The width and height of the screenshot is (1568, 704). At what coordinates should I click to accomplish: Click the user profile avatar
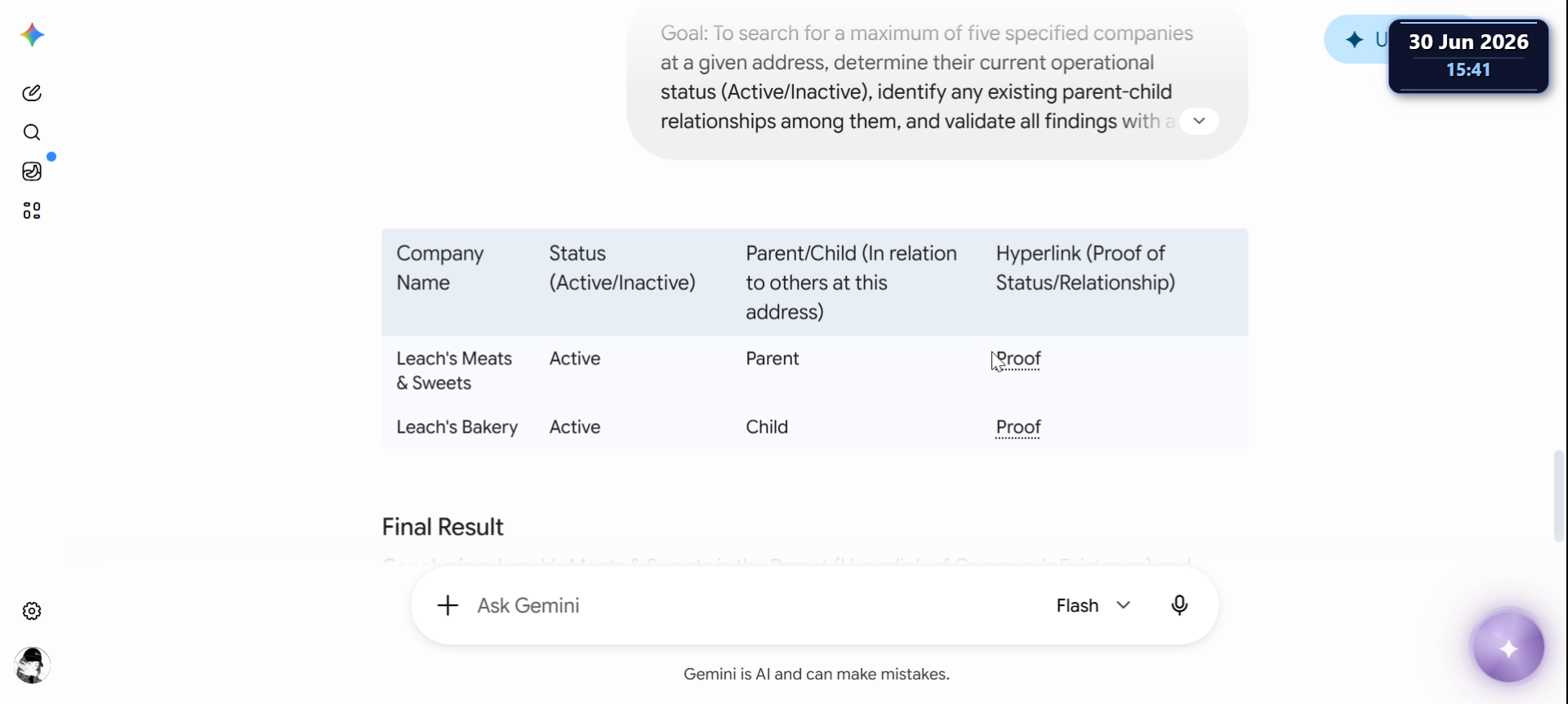click(x=32, y=666)
